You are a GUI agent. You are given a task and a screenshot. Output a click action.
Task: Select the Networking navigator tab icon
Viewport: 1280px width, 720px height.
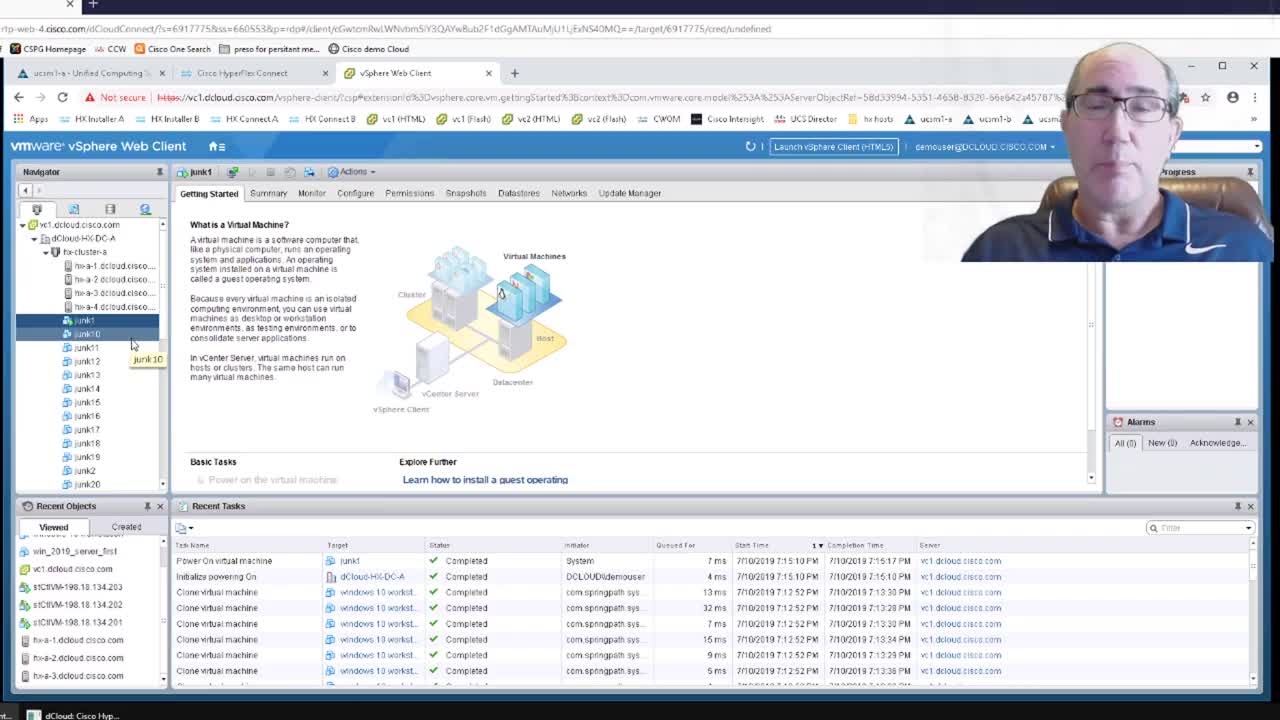click(x=145, y=209)
